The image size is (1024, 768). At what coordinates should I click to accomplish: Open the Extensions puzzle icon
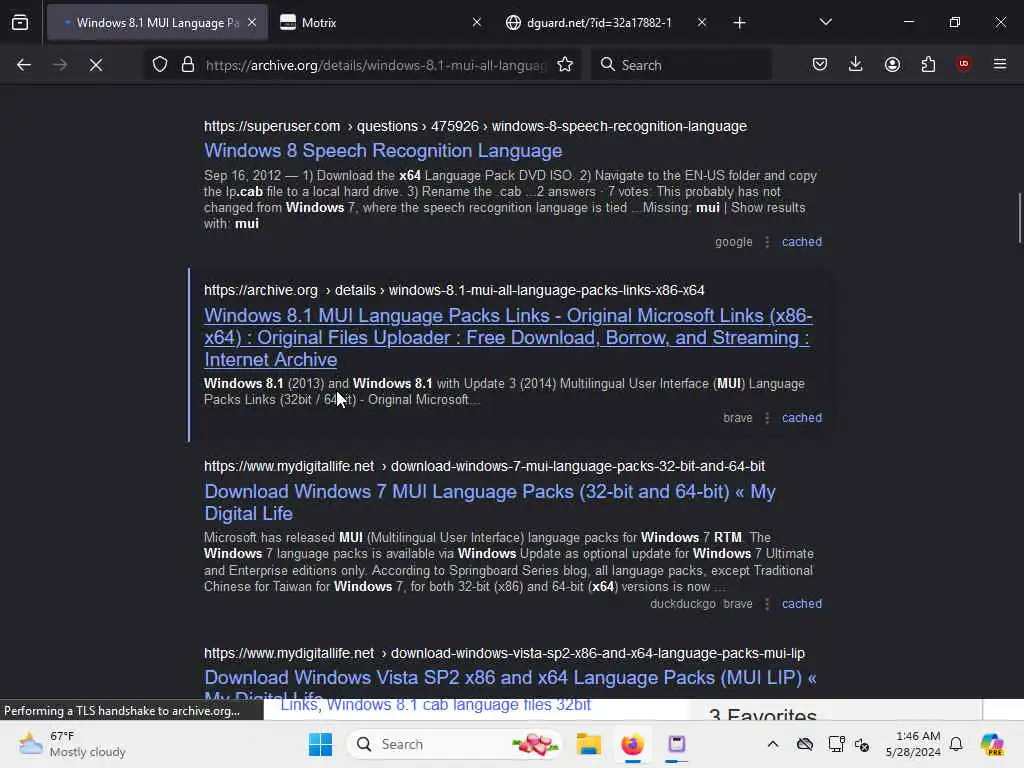click(928, 65)
